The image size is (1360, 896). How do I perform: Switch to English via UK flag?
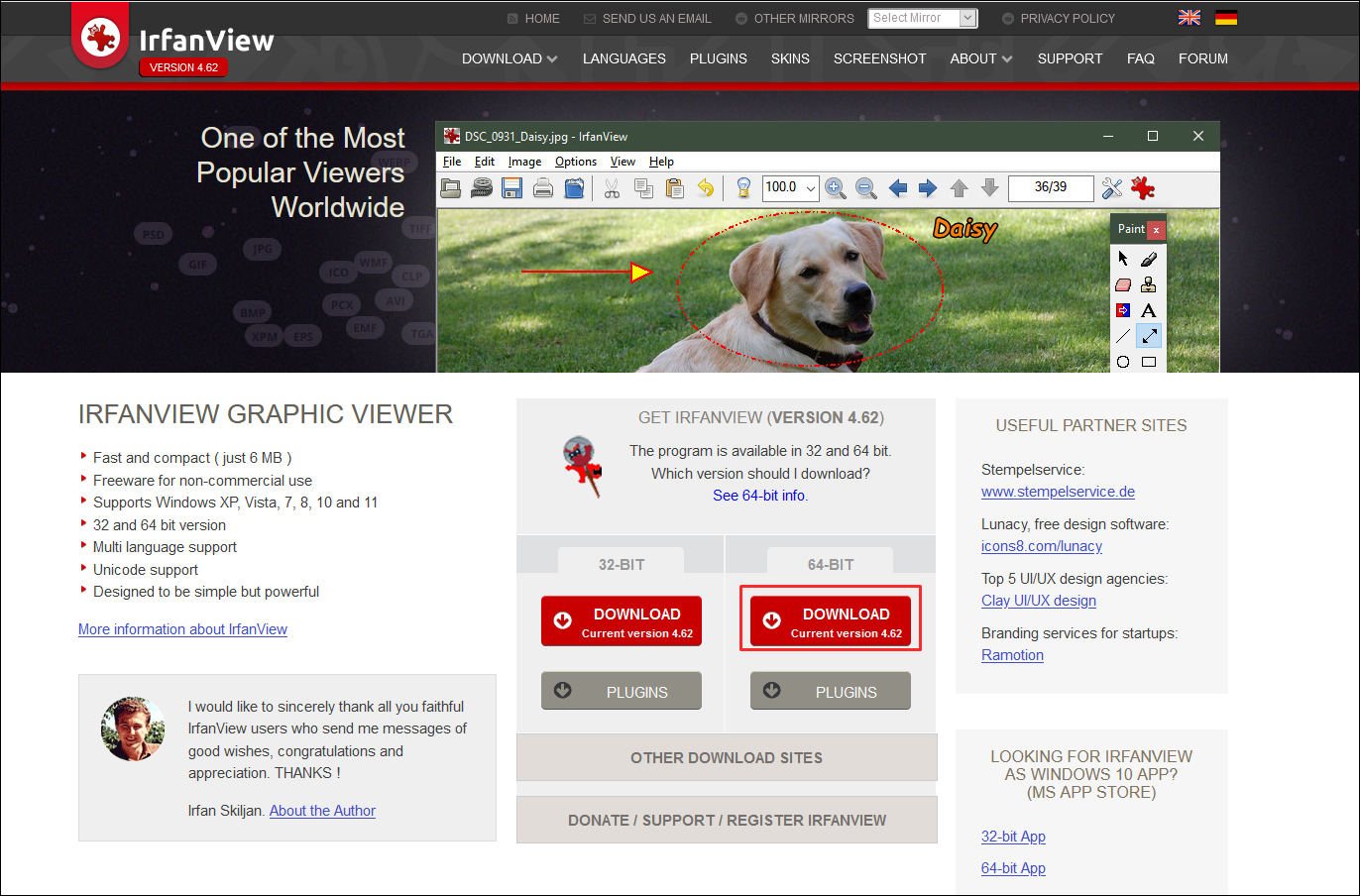pos(1190,18)
